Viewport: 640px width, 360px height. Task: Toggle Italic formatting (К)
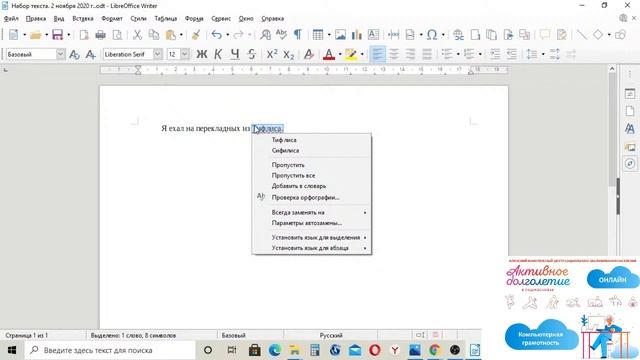(x=218, y=54)
